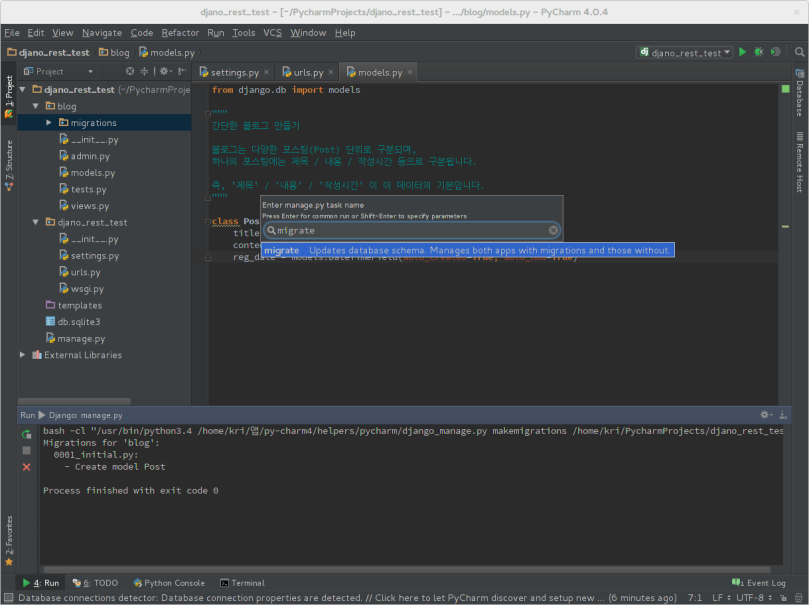The width and height of the screenshot is (809, 605).
Task: Open the Refactor menu
Action: [180, 33]
